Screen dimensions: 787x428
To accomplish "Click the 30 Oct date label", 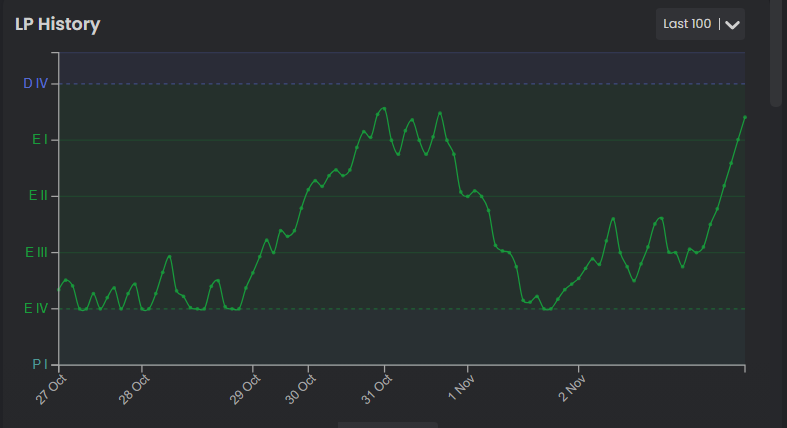I will click(301, 390).
